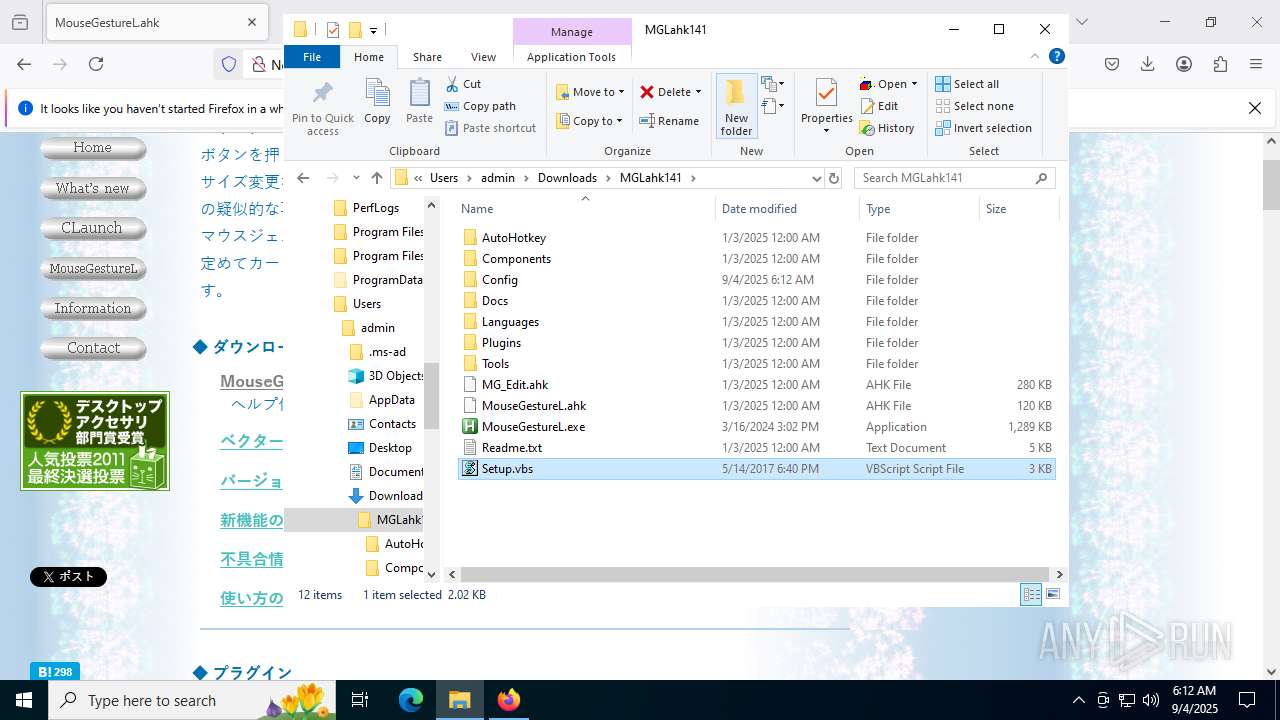Switch to Details view icon
Screen dimensions: 1280x720
point(1031,595)
